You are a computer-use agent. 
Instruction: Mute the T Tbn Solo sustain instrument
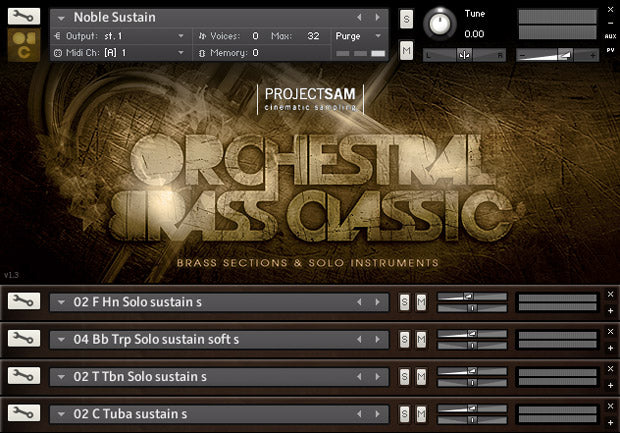[422, 377]
